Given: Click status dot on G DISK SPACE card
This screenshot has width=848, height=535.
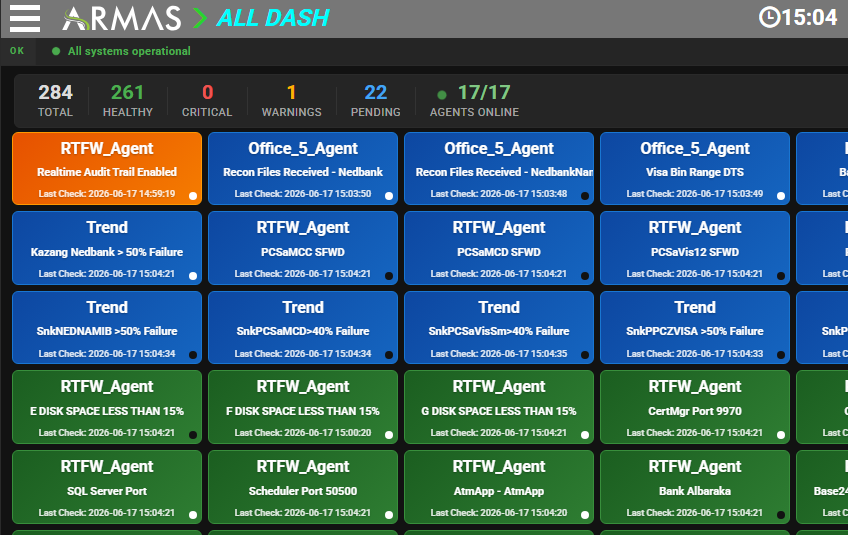Looking at the screenshot, I should (585, 435).
